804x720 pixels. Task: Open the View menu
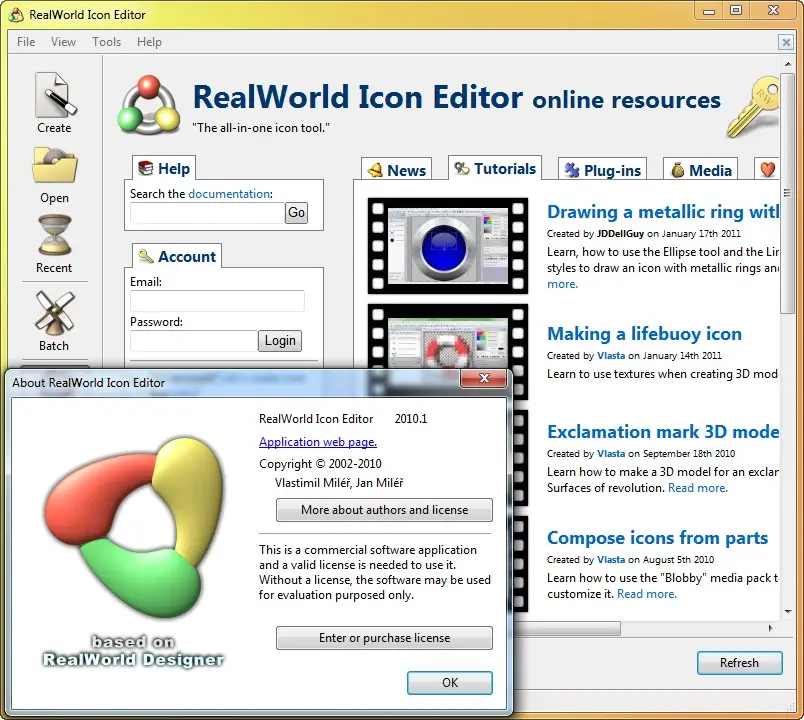[63, 42]
